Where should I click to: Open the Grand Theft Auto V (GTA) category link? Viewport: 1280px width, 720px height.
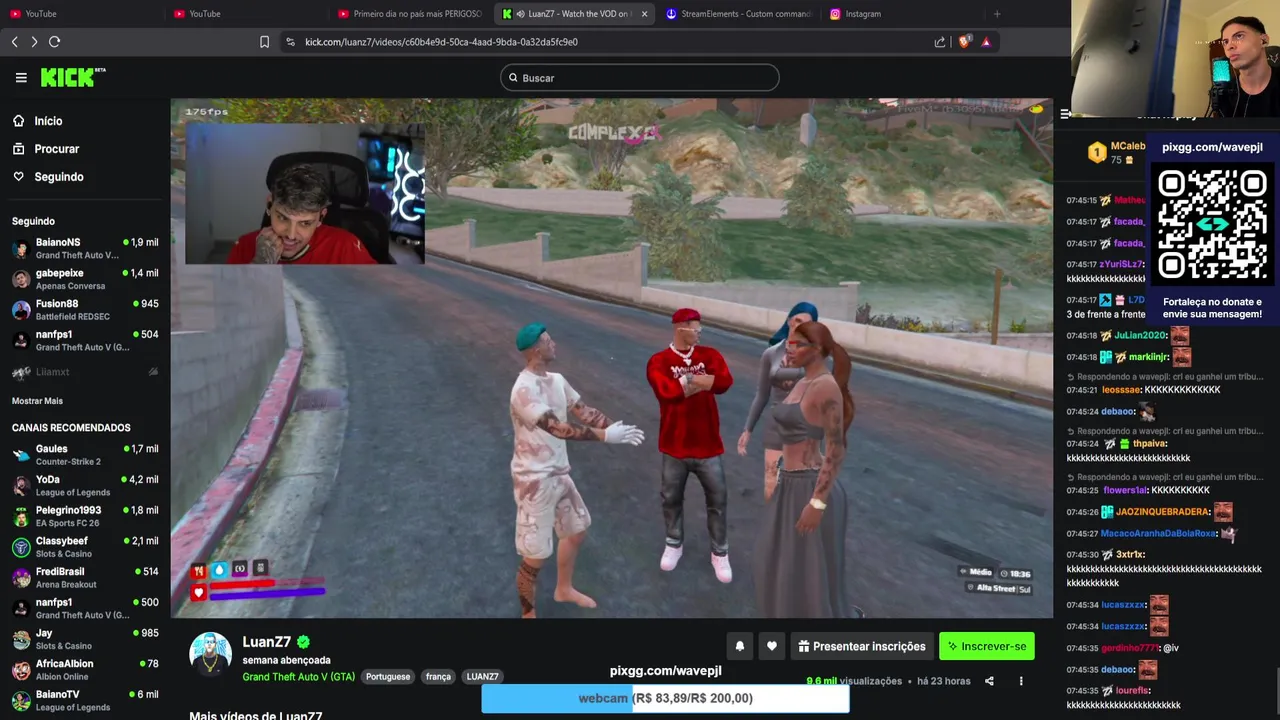point(299,677)
